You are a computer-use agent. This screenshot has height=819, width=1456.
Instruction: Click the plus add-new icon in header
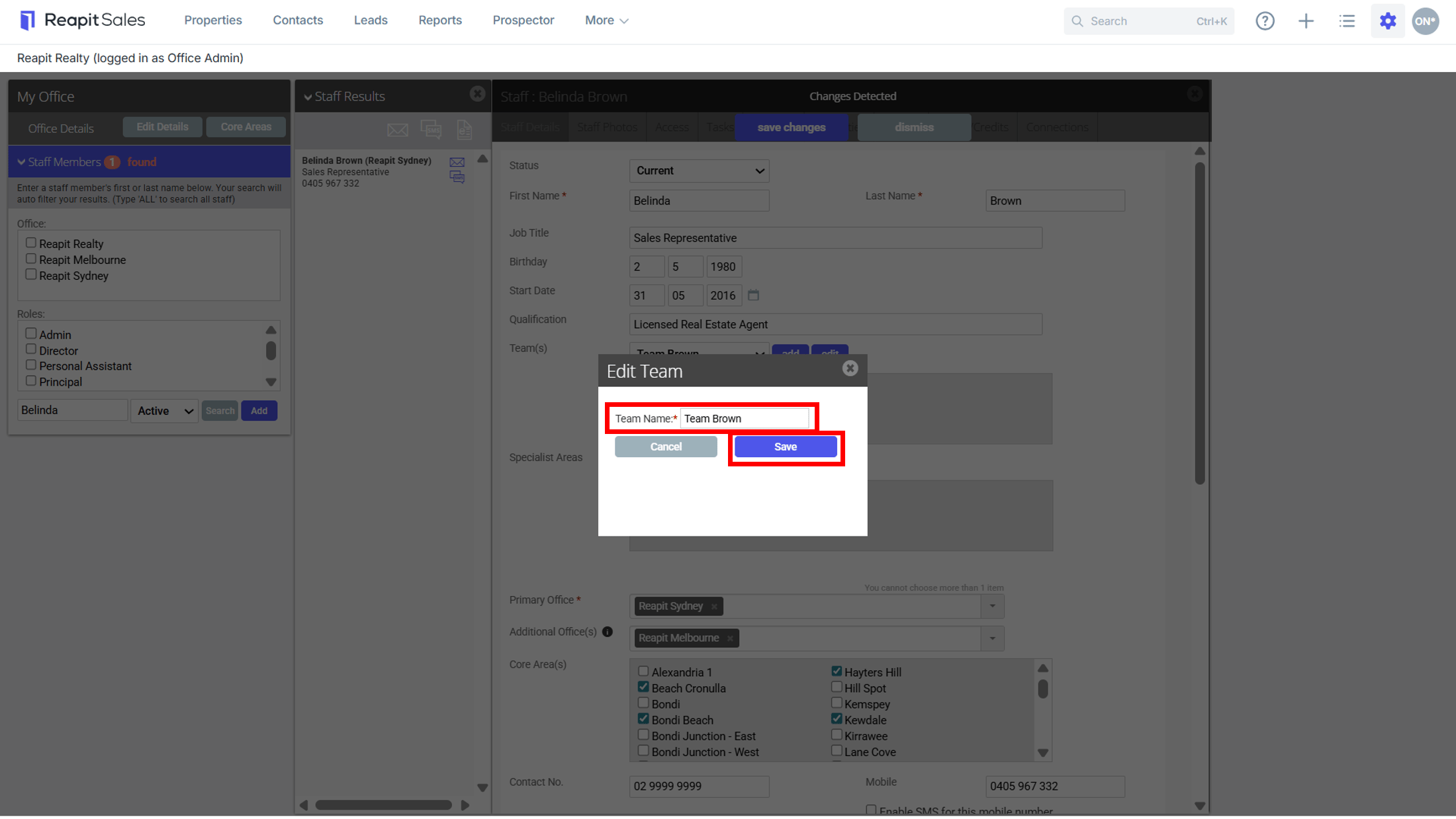tap(1306, 21)
